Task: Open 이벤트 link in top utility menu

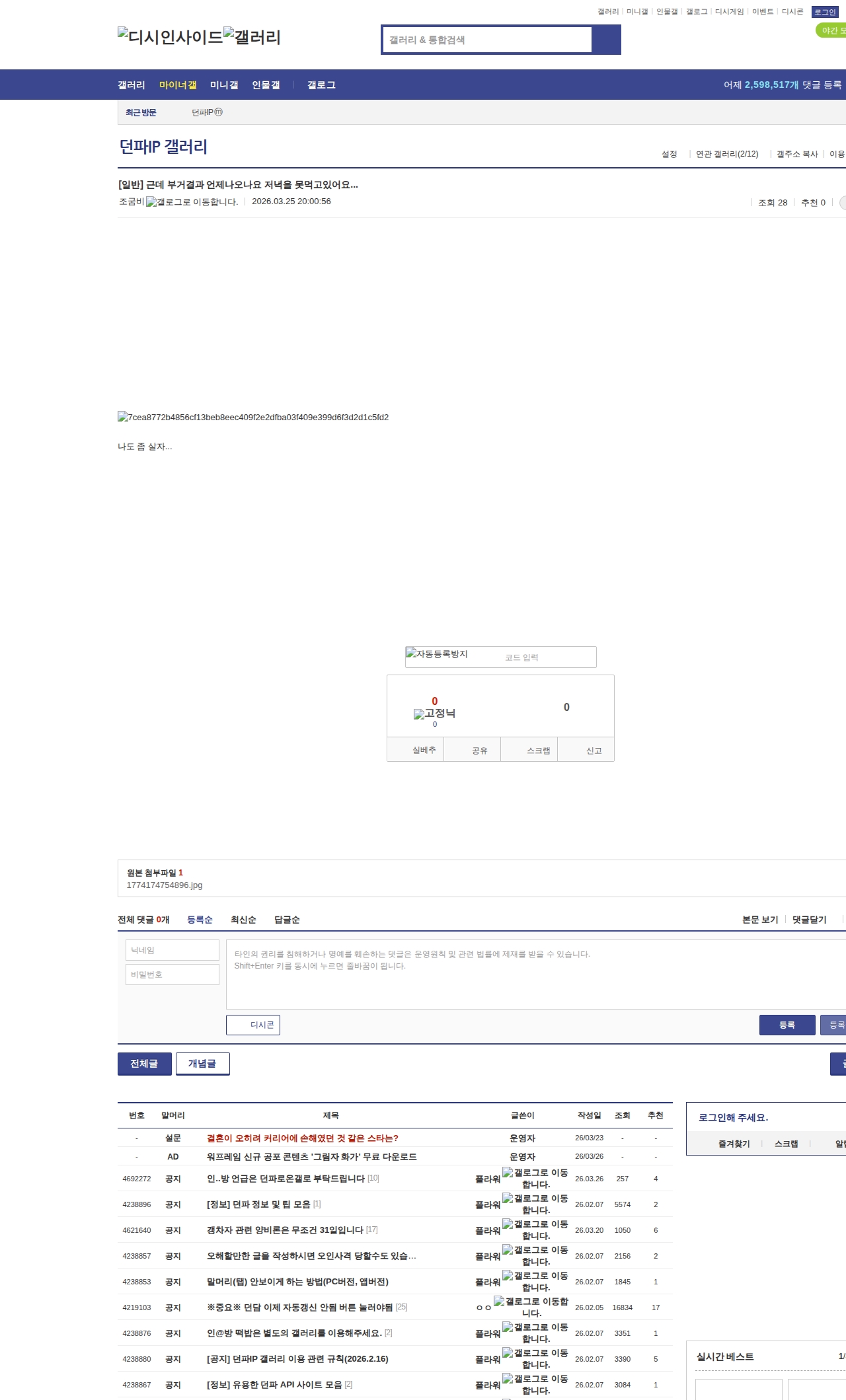Action: (763, 12)
